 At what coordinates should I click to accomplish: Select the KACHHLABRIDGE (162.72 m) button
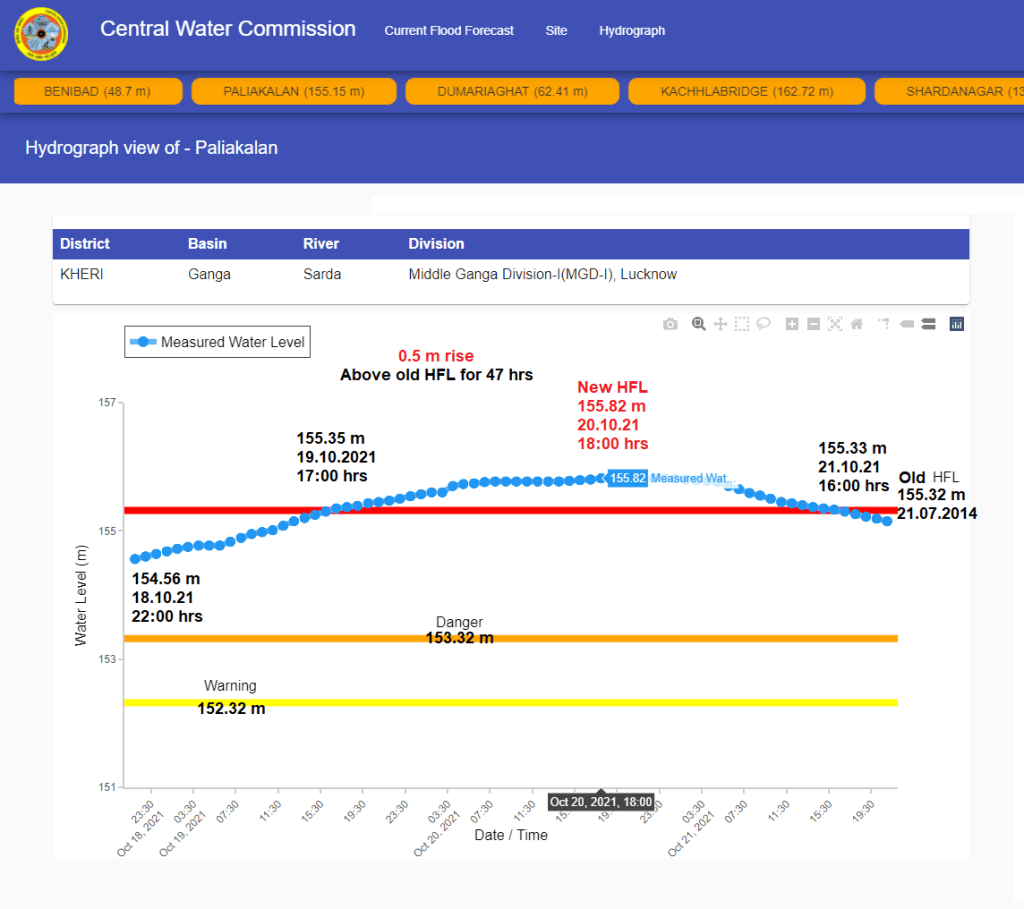[x=747, y=91]
